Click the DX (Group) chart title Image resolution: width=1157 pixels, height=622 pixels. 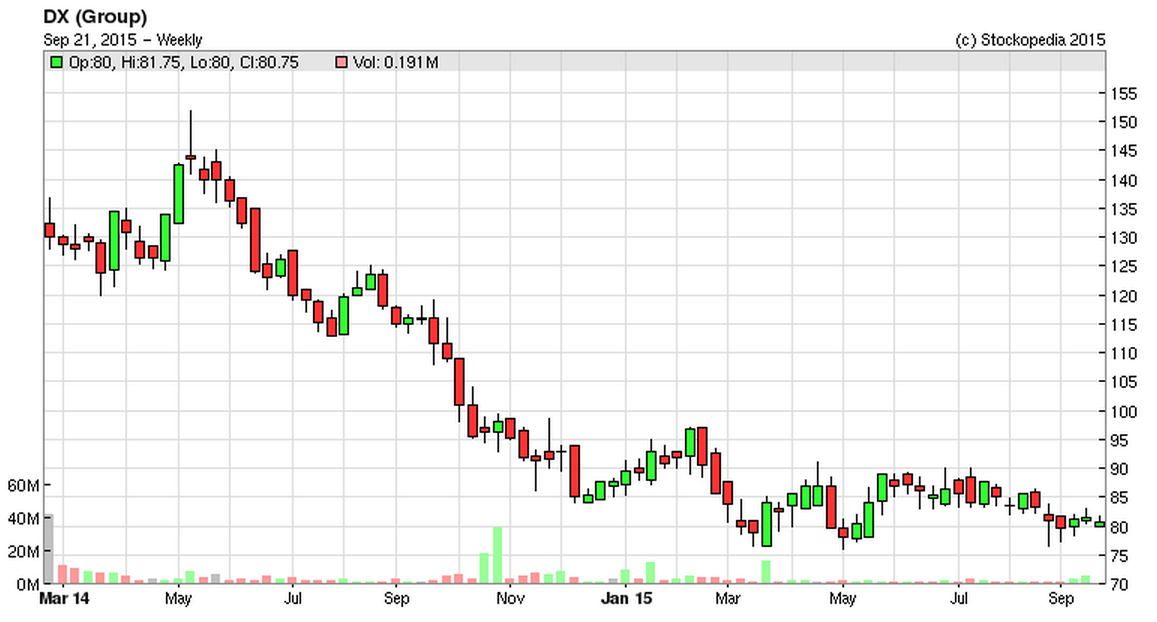pyautogui.click(x=95, y=17)
